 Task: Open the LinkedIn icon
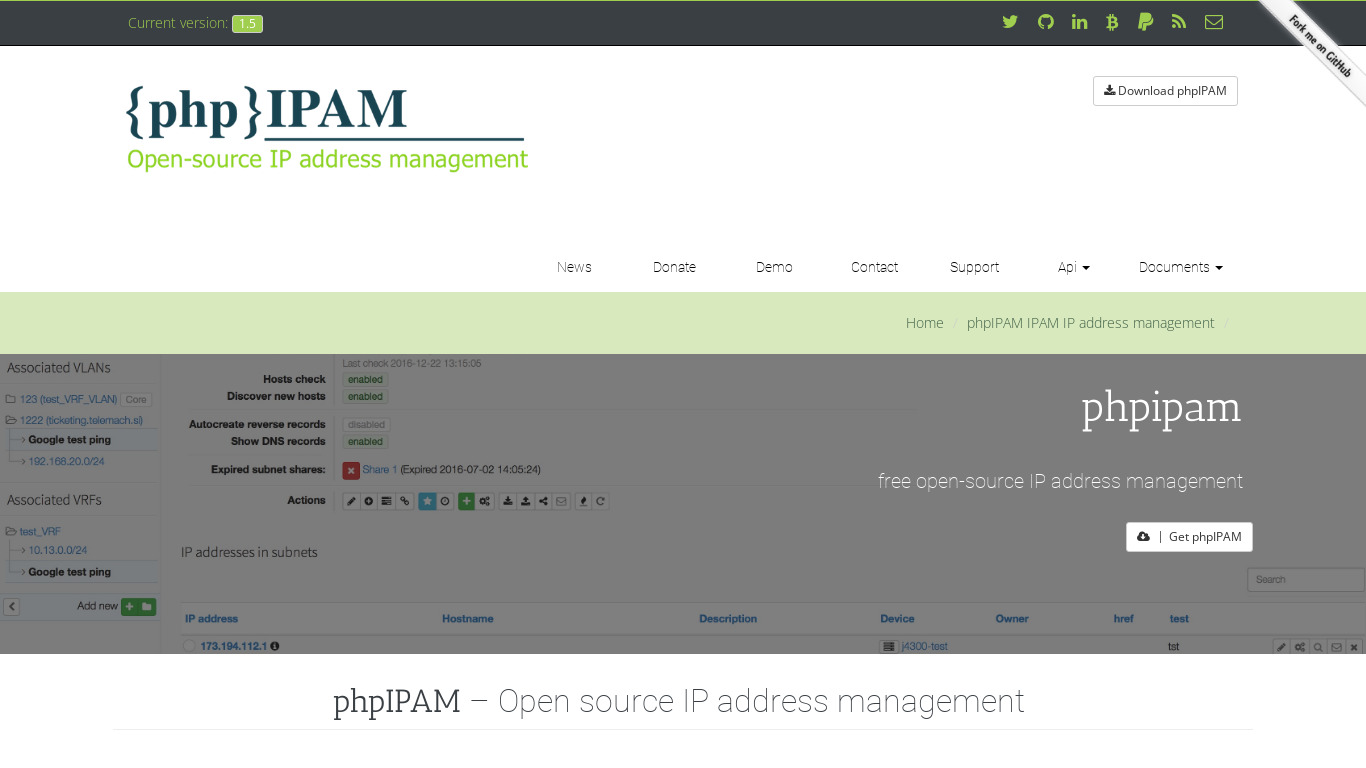coord(1079,22)
